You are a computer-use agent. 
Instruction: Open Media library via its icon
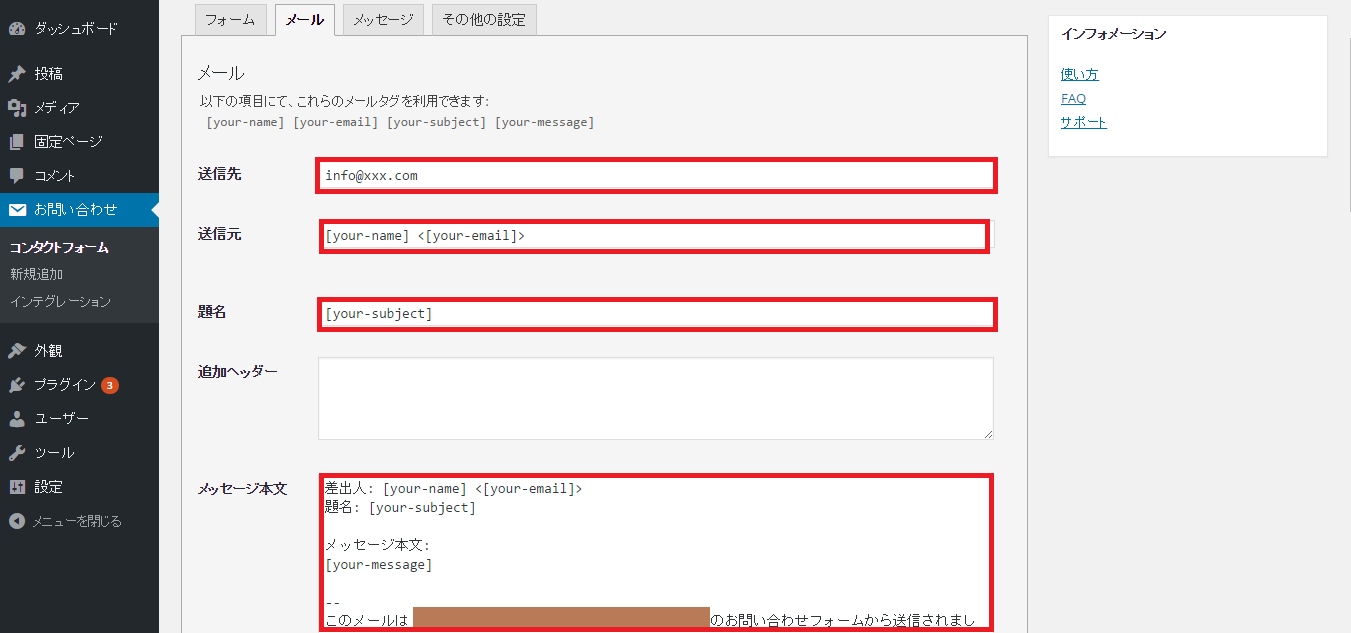coord(17,108)
